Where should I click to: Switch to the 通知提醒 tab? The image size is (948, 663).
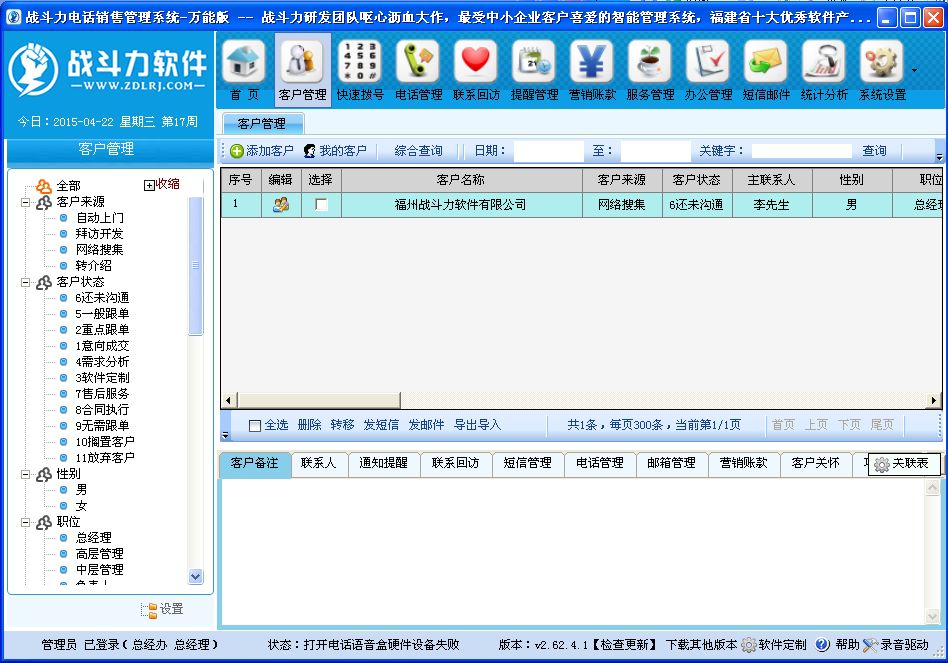[384, 464]
